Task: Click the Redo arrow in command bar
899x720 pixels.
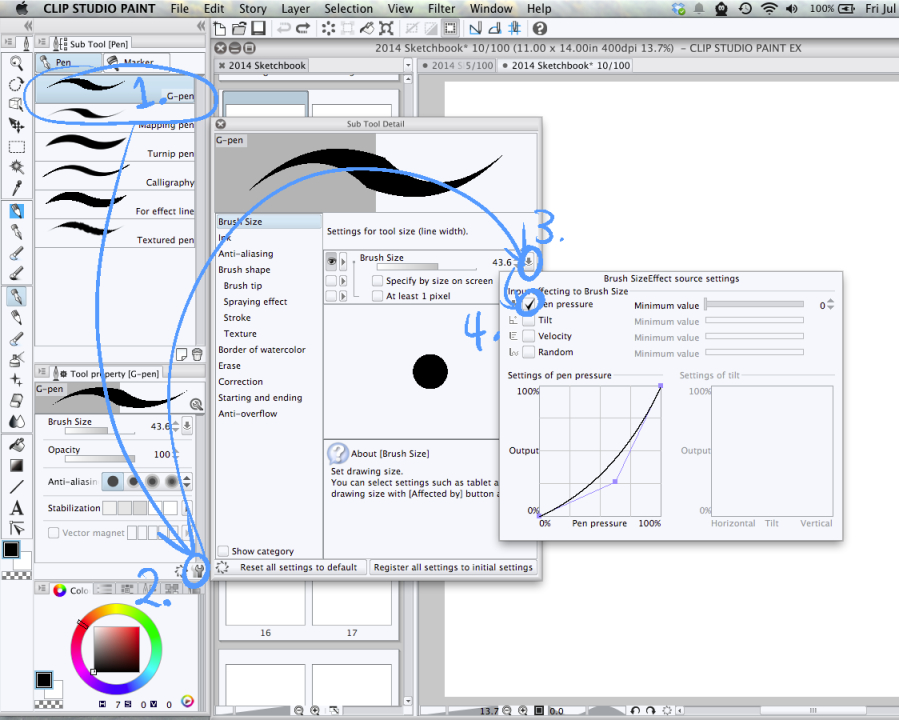Action: click(x=302, y=28)
